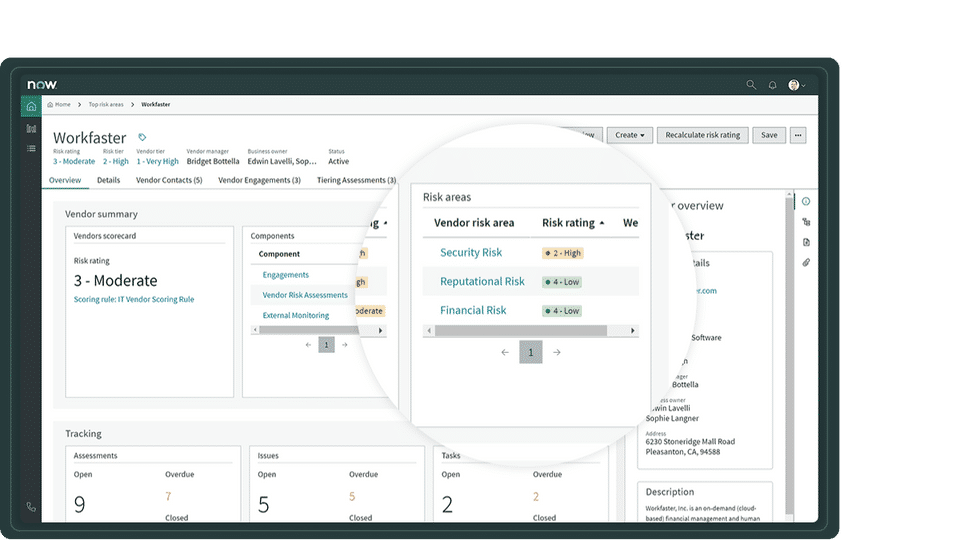Click Risk areas pagination page 1
This screenshot has height=540, width=960.
531,352
